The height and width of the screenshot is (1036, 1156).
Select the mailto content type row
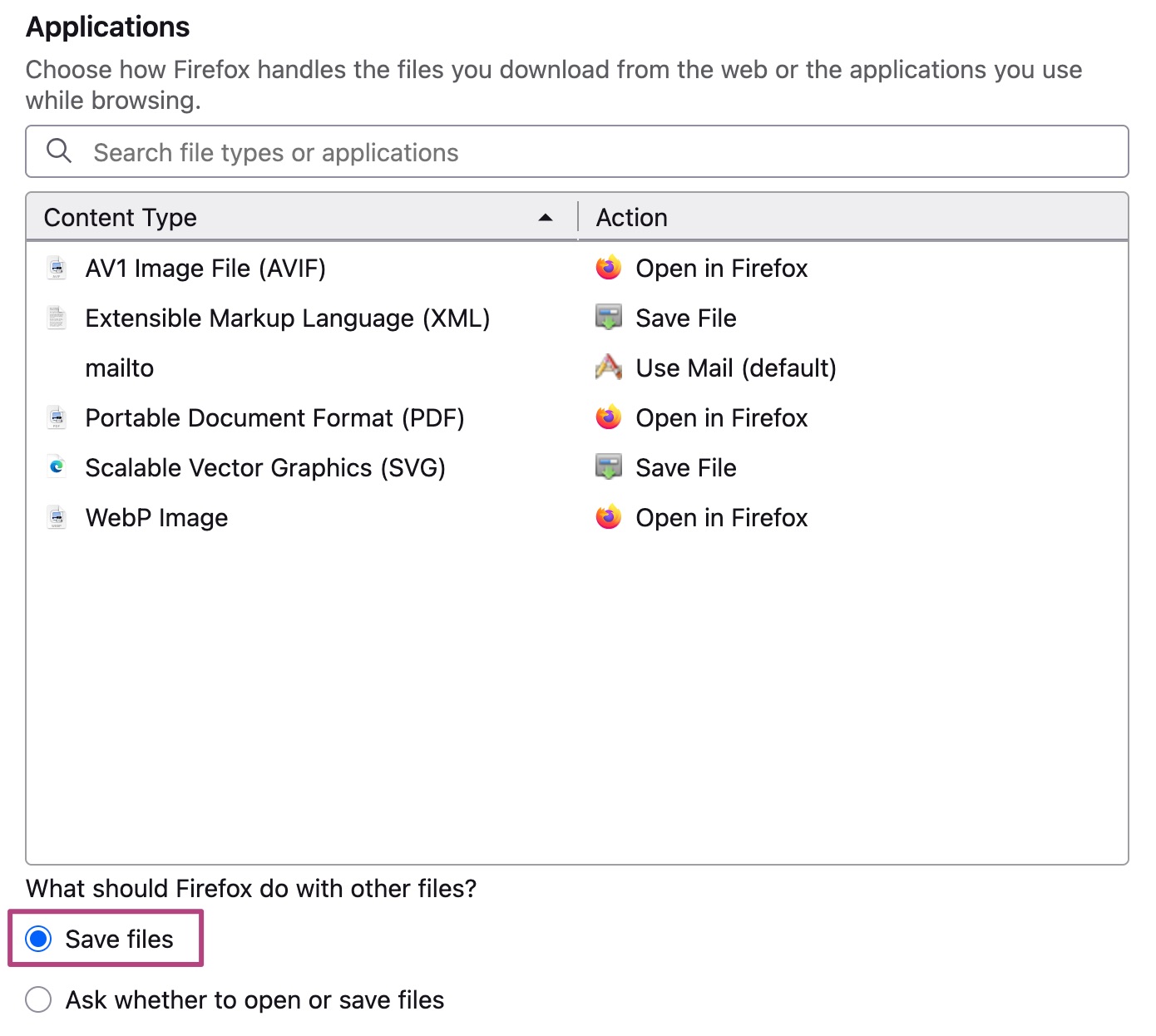120,368
